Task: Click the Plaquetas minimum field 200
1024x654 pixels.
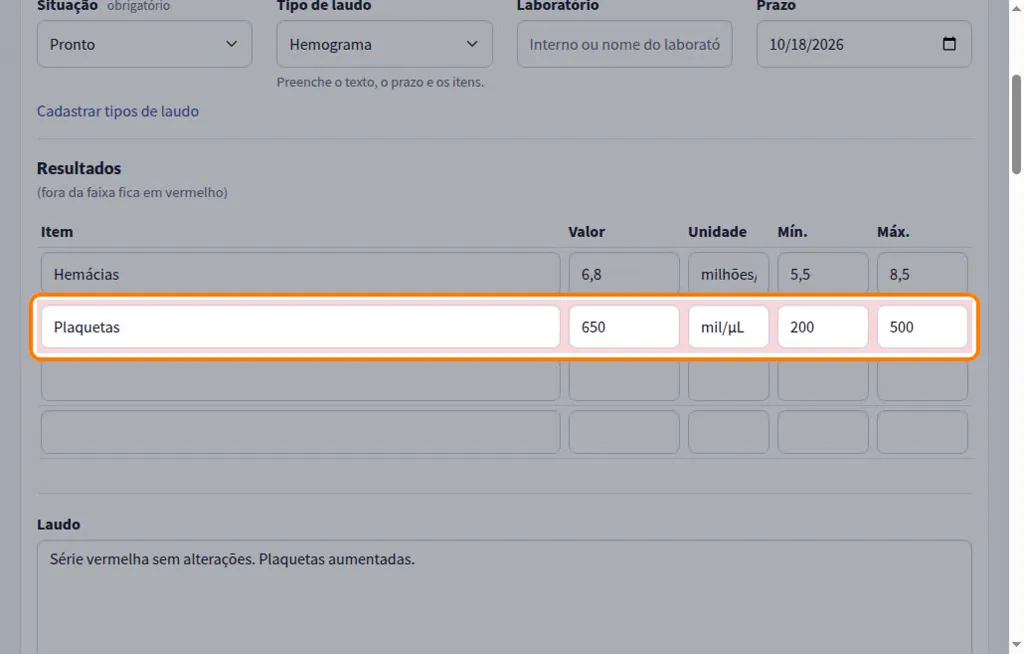Action: (x=823, y=327)
